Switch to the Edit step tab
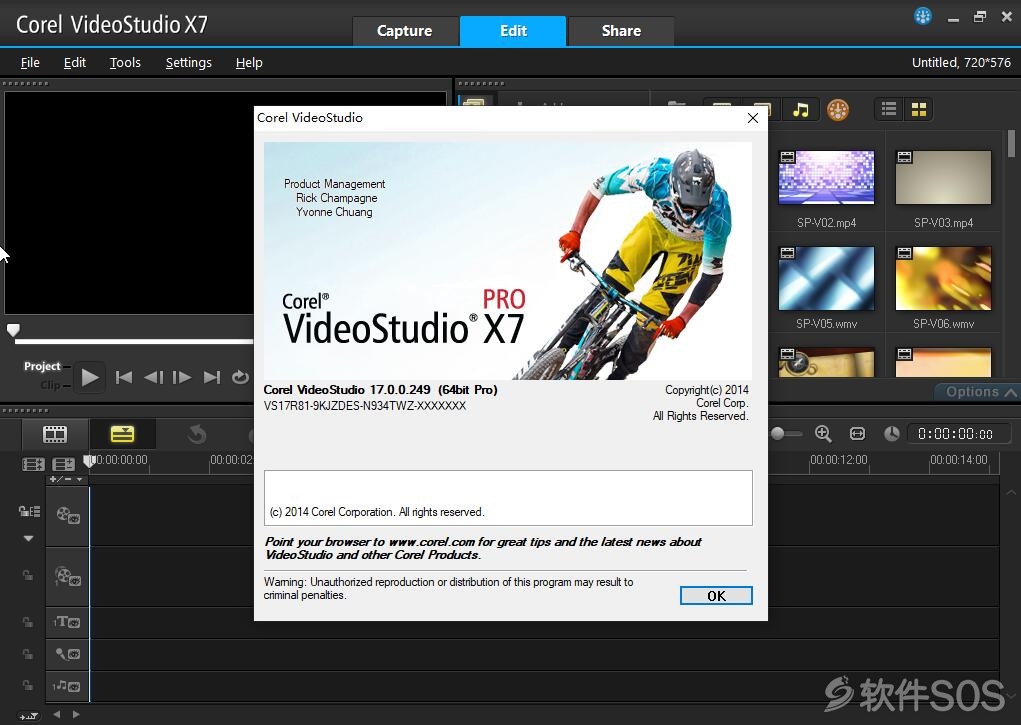 (513, 31)
